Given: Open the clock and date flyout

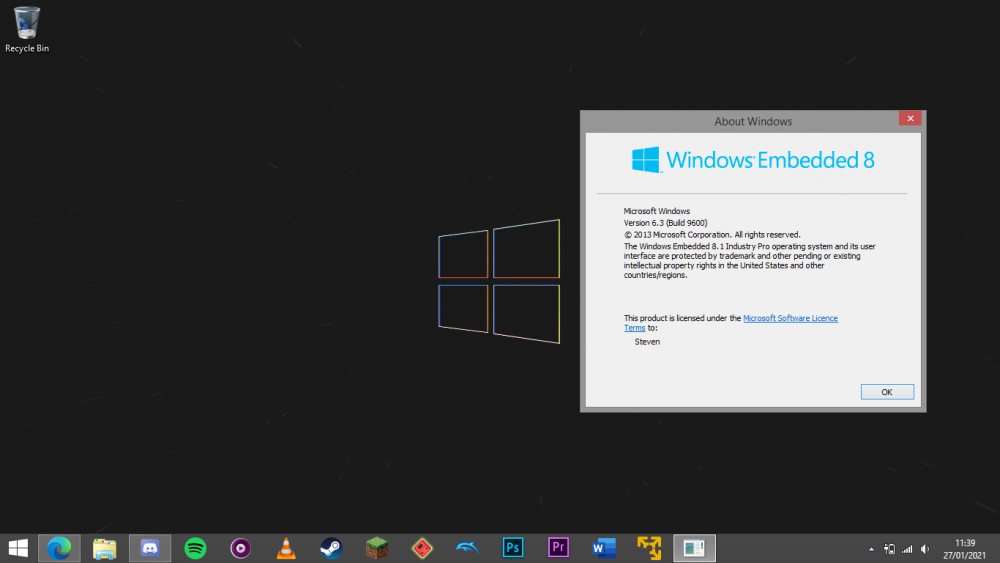Looking at the screenshot, I should click(964, 548).
